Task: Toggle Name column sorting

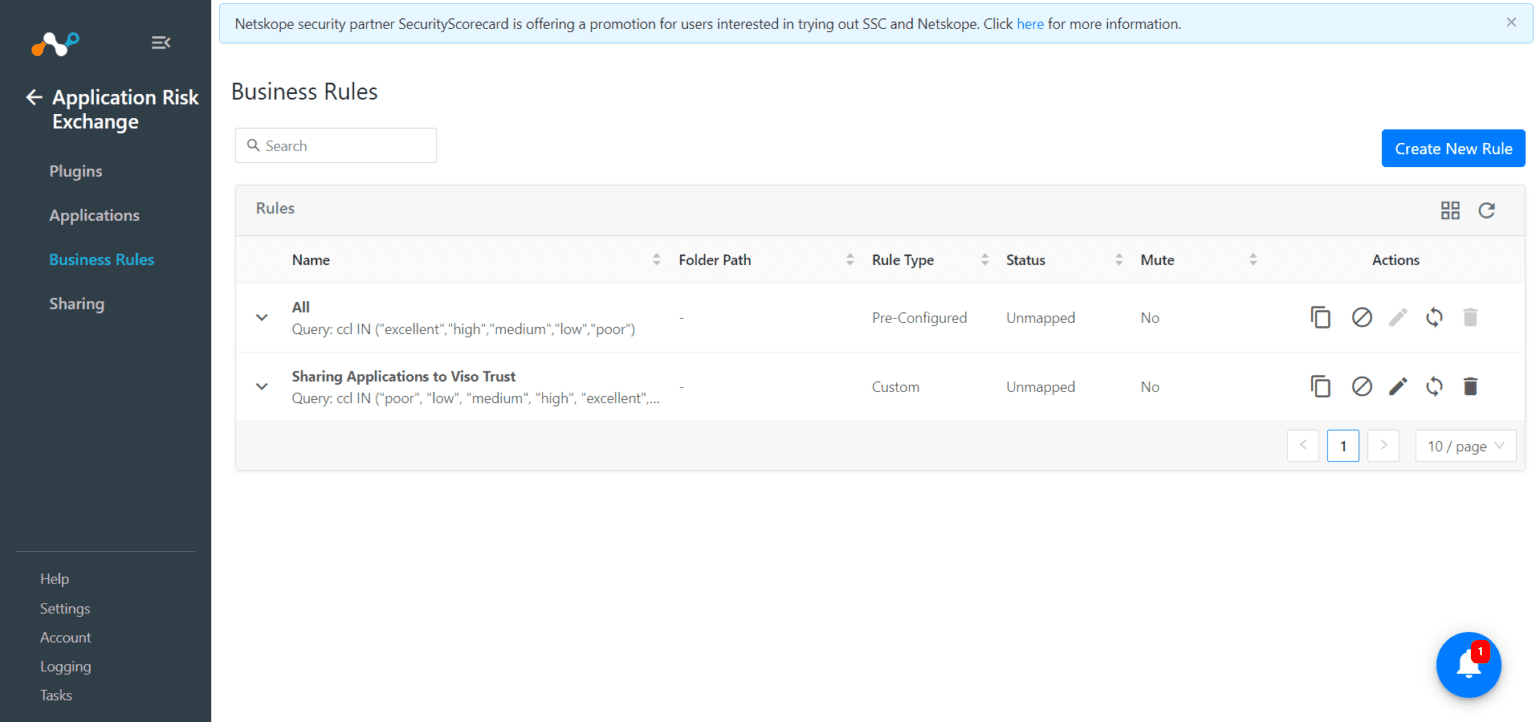Action: 656,259
